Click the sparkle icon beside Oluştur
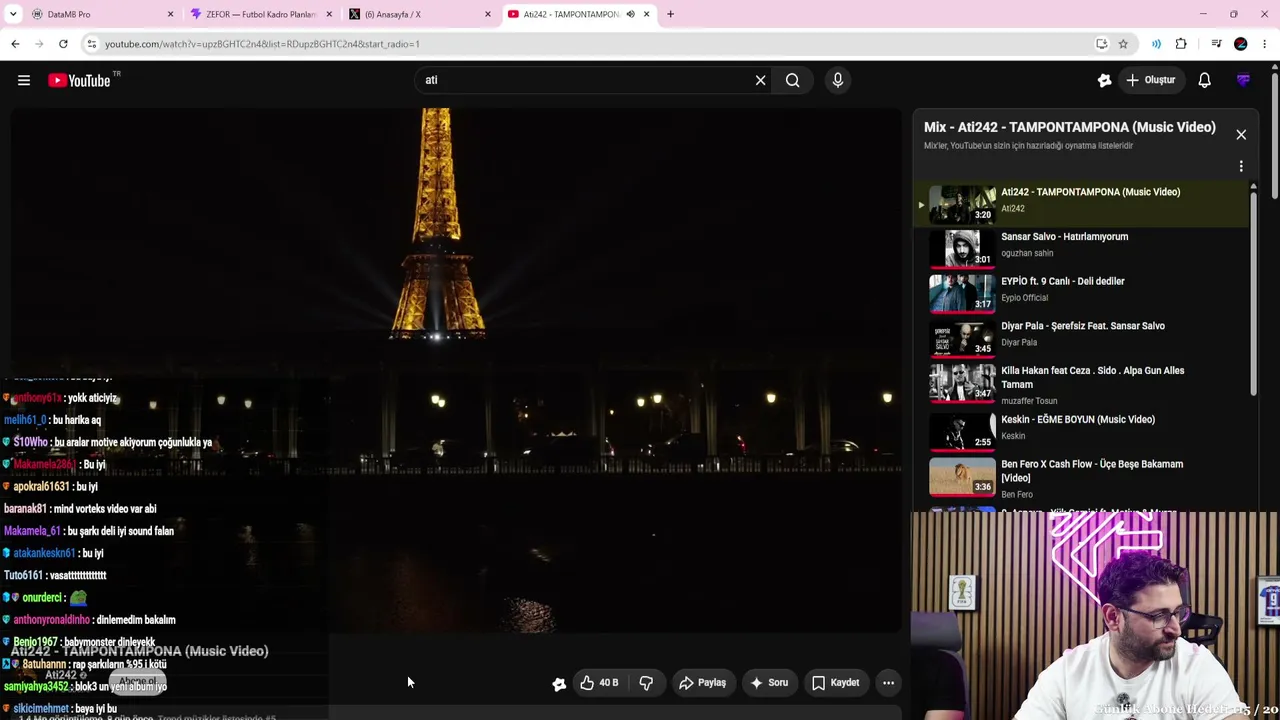 click(x=1104, y=80)
